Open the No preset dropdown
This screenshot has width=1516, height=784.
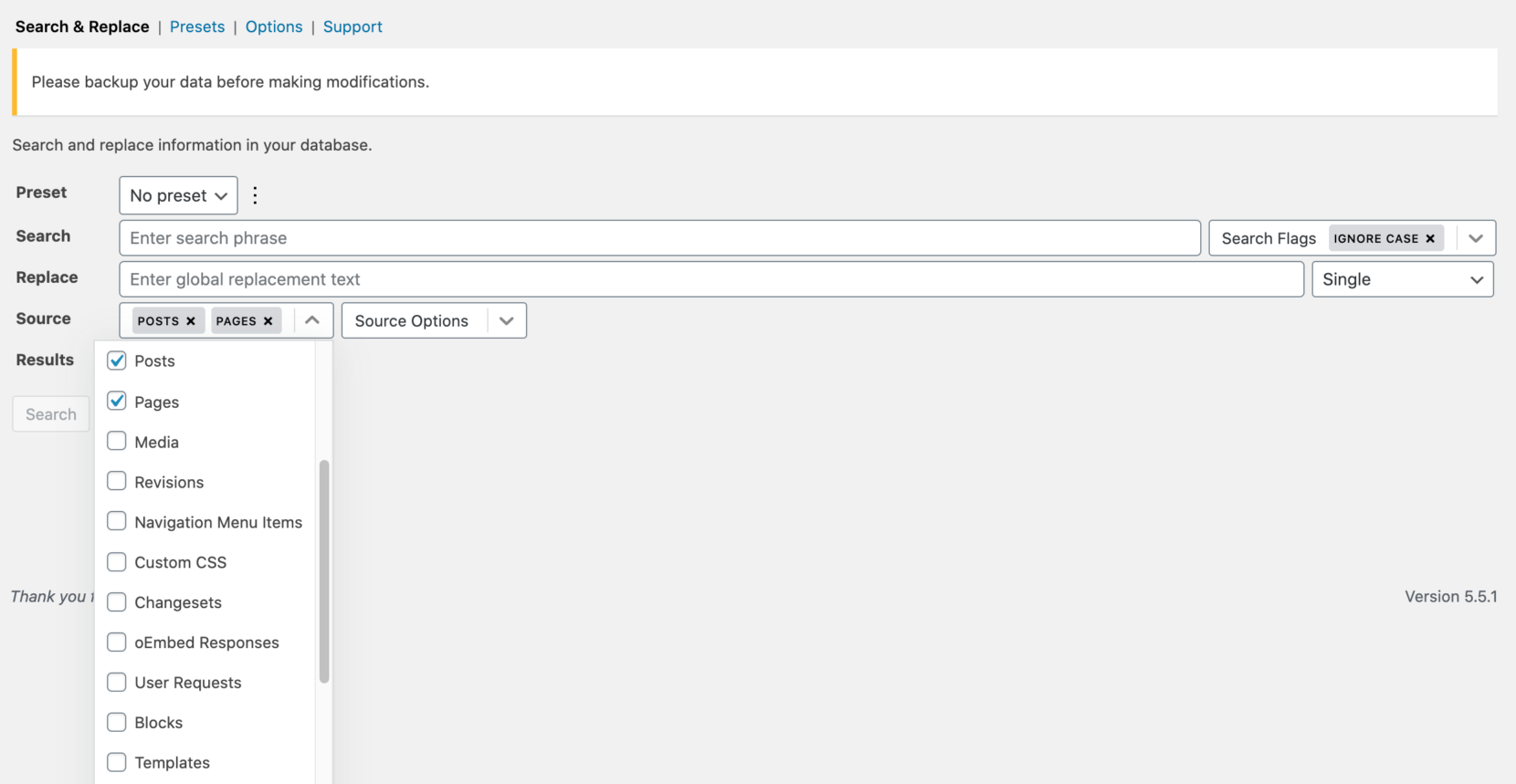tap(178, 195)
